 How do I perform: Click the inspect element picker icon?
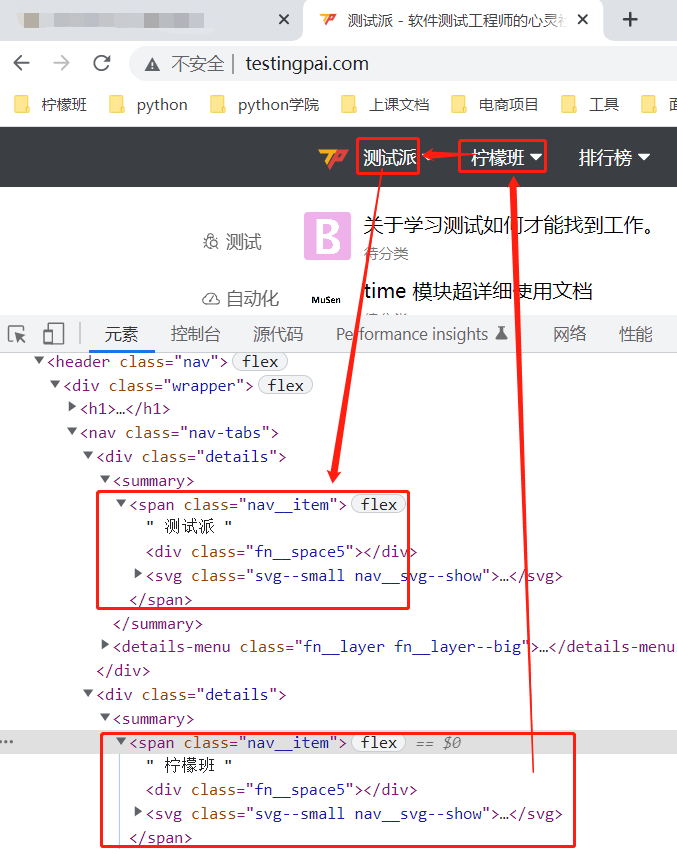coord(17,334)
